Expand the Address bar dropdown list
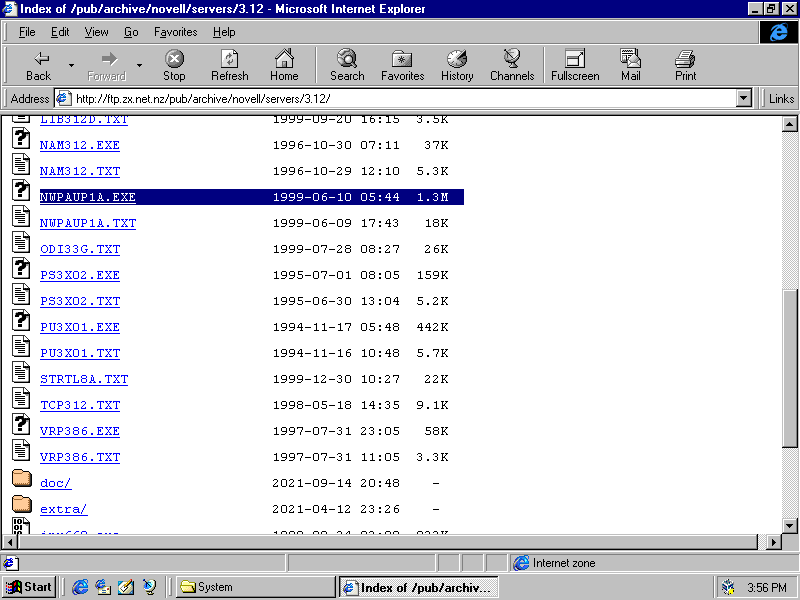 [x=744, y=98]
